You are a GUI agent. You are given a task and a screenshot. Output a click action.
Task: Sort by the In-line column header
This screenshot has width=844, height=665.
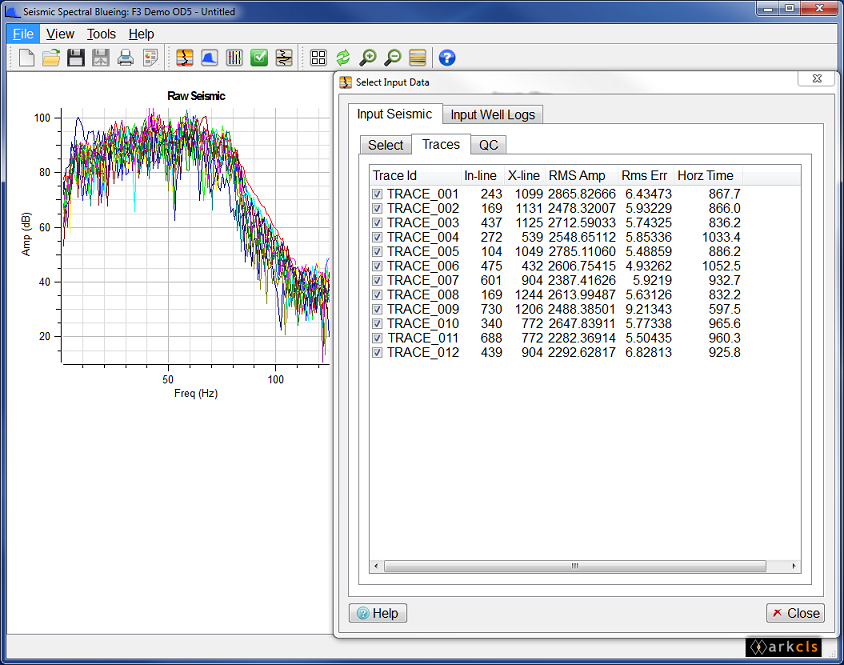point(483,176)
